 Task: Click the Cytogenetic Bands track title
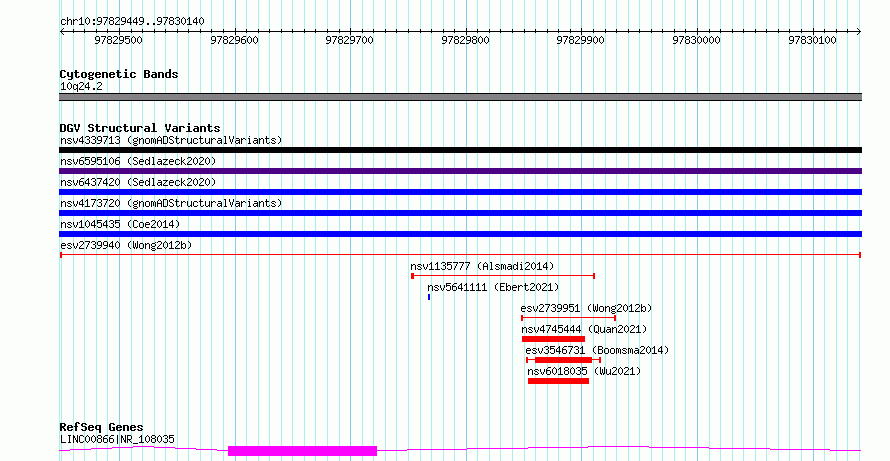click(119, 74)
